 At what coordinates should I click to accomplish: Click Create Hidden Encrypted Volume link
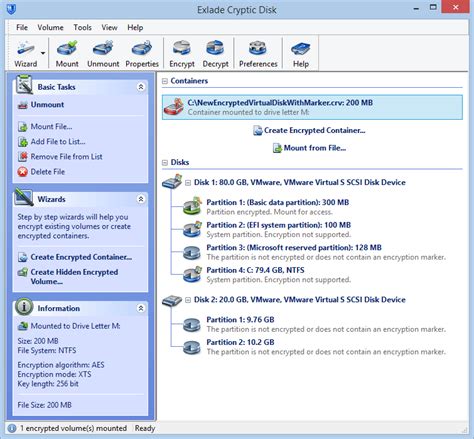pyautogui.click(x=74, y=277)
